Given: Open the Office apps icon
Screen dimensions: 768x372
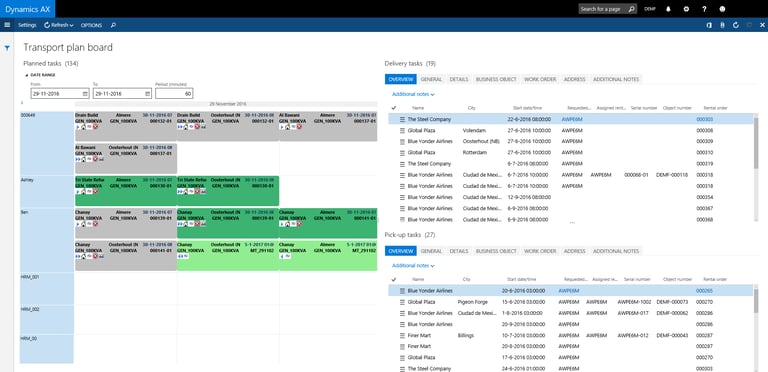Looking at the screenshot, I should click(x=709, y=25).
